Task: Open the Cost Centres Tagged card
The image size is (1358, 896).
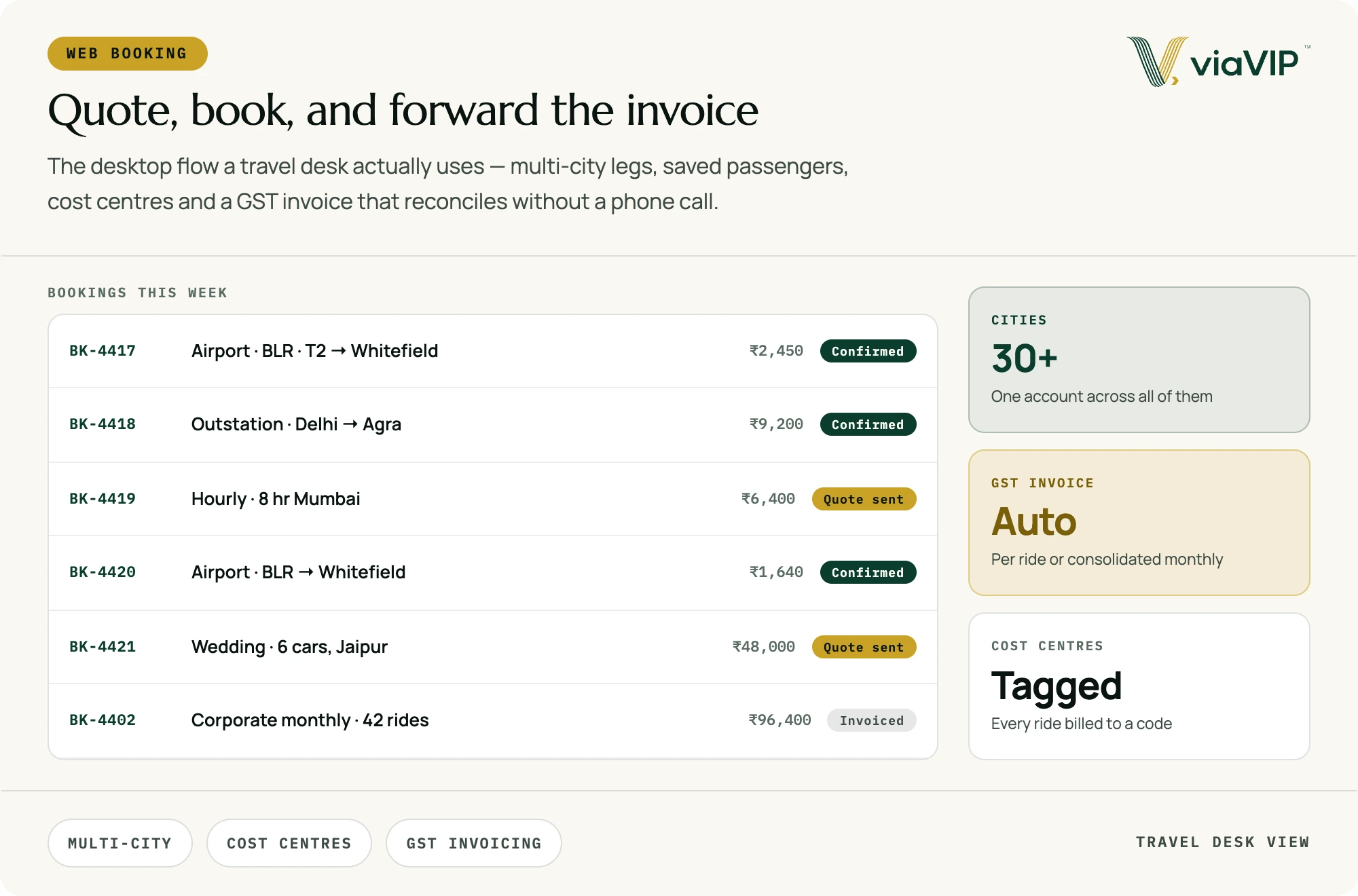Action: pos(1139,686)
